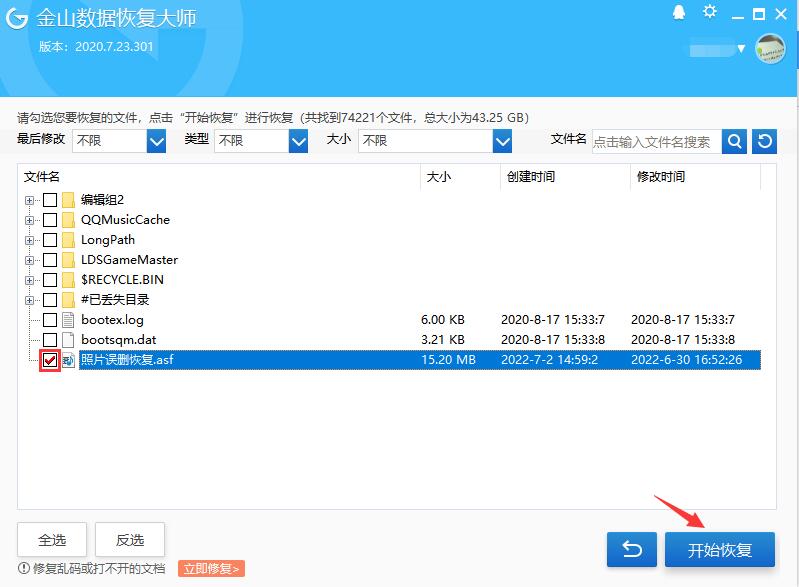
Task: Click the user avatar picture
Action: click(x=770, y=49)
